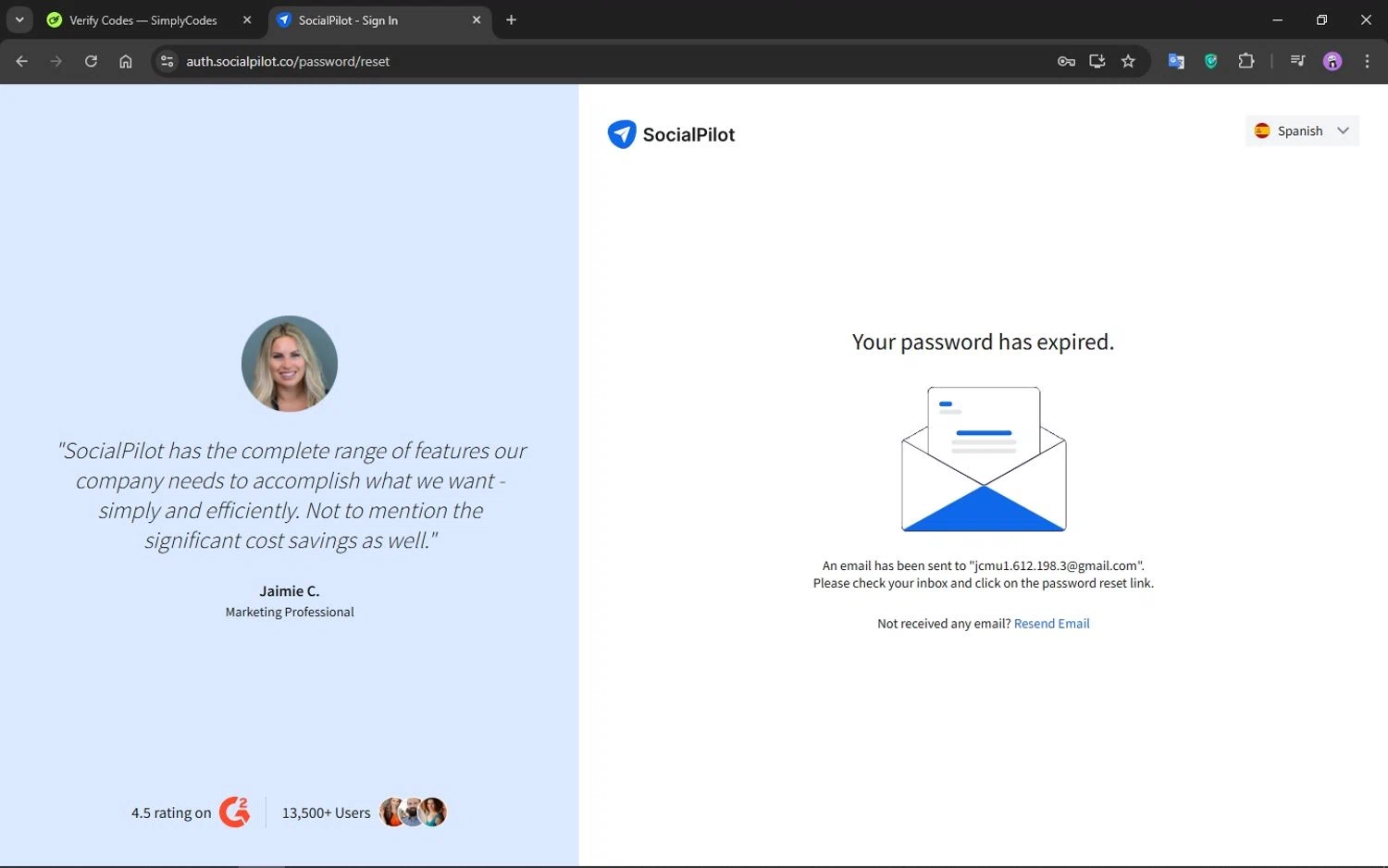The height and width of the screenshot is (868, 1388).
Task: Open a new browser tab
Action: coord(511,20)
